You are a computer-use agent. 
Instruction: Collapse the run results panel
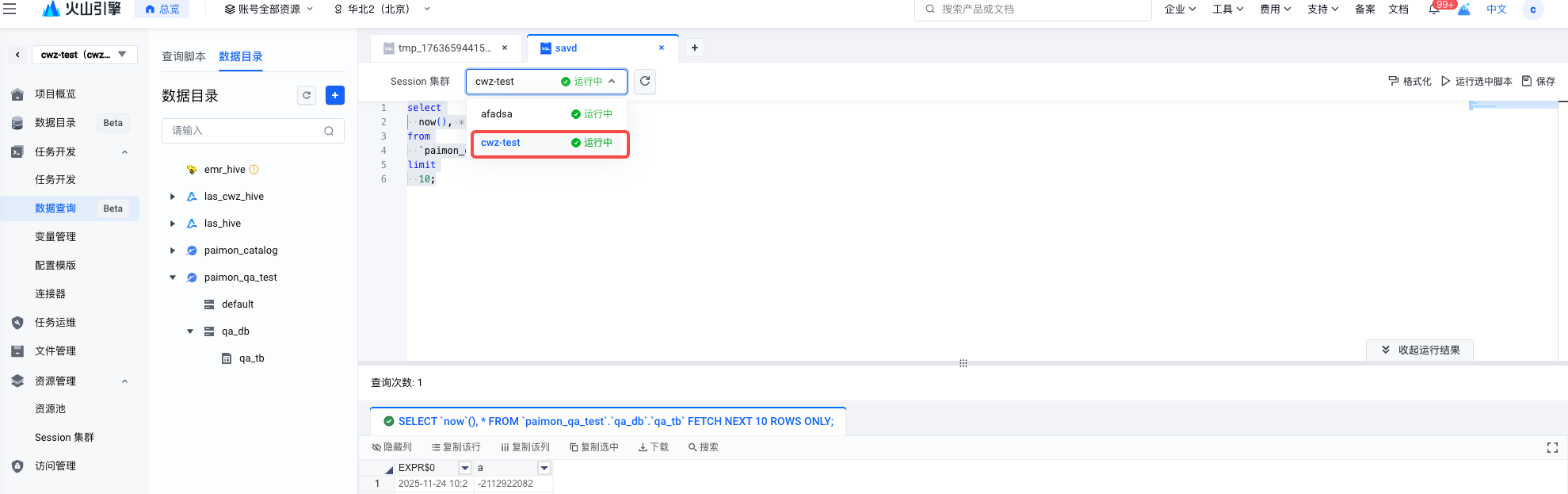tap(1420, 350)
